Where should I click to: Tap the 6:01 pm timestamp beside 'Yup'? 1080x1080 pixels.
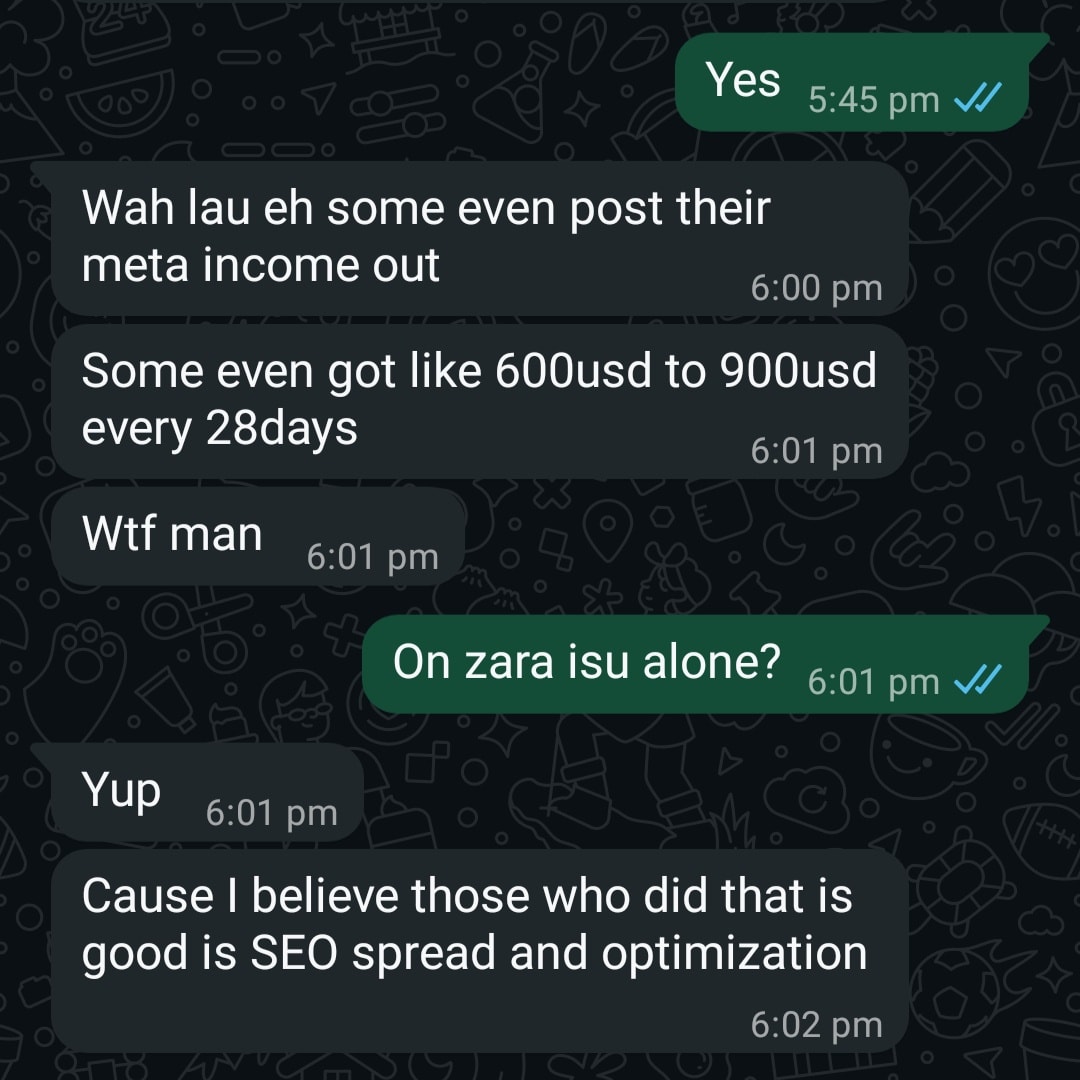tap(271, 813)
